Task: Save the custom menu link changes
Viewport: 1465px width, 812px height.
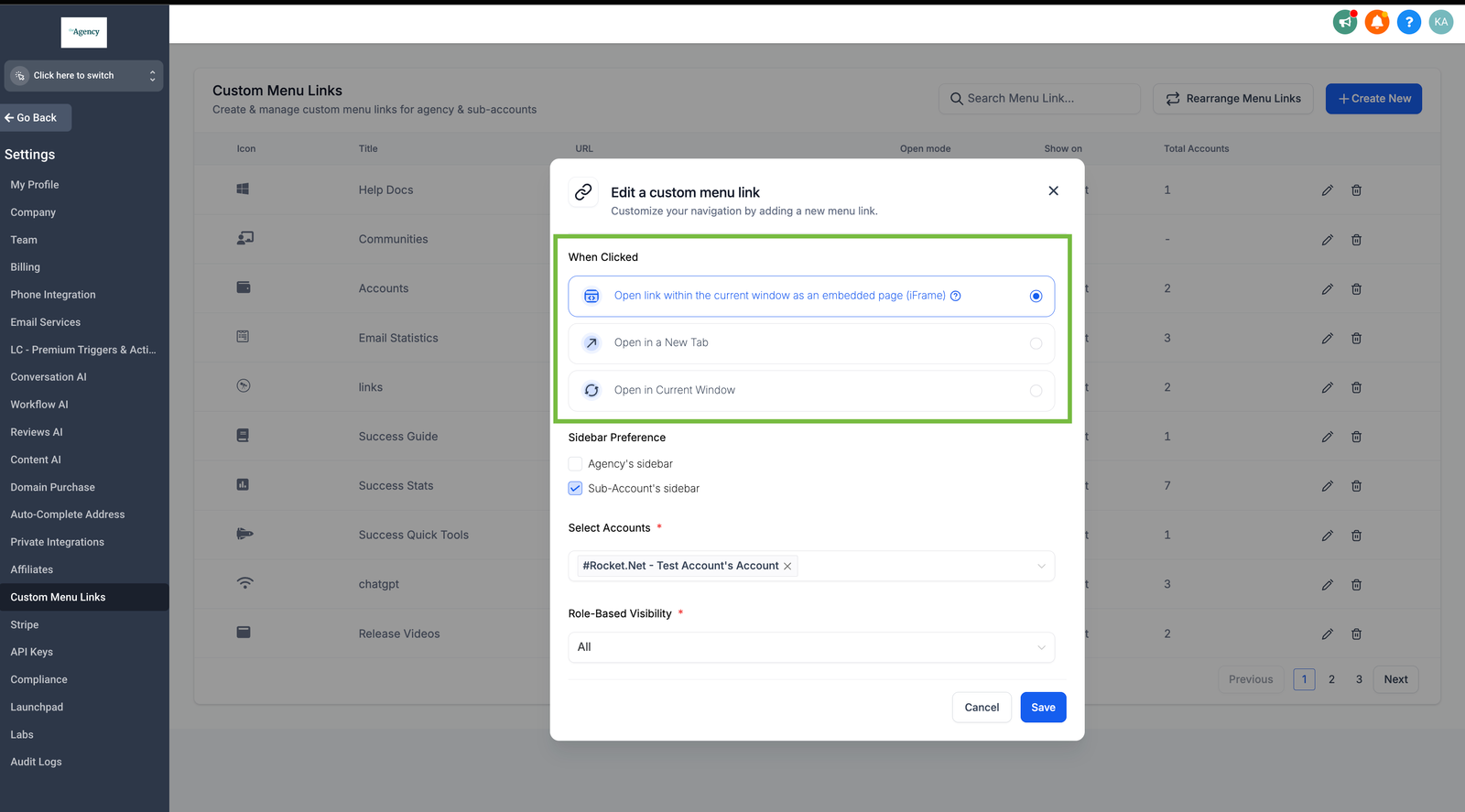Action: pos(1043,708)
